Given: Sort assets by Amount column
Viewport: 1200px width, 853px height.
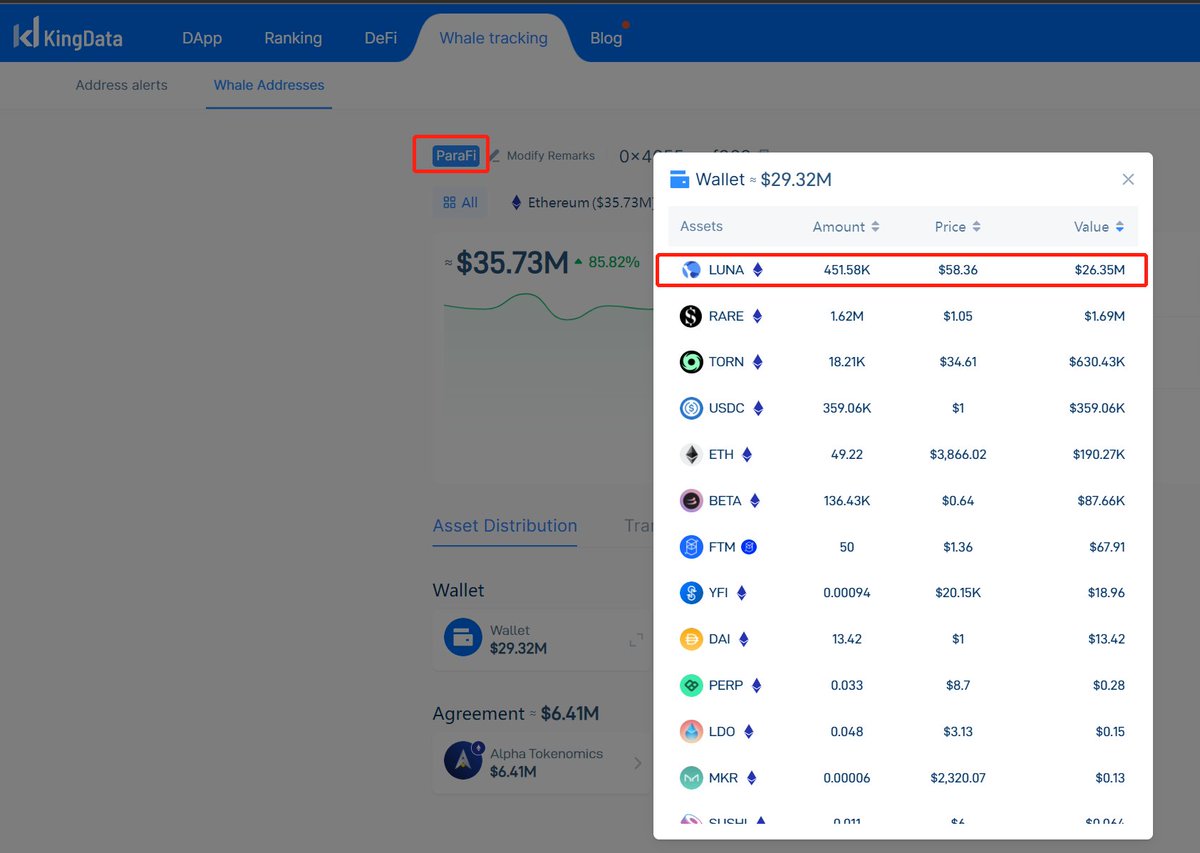Looking at the screenshot, I should [846, 227].
